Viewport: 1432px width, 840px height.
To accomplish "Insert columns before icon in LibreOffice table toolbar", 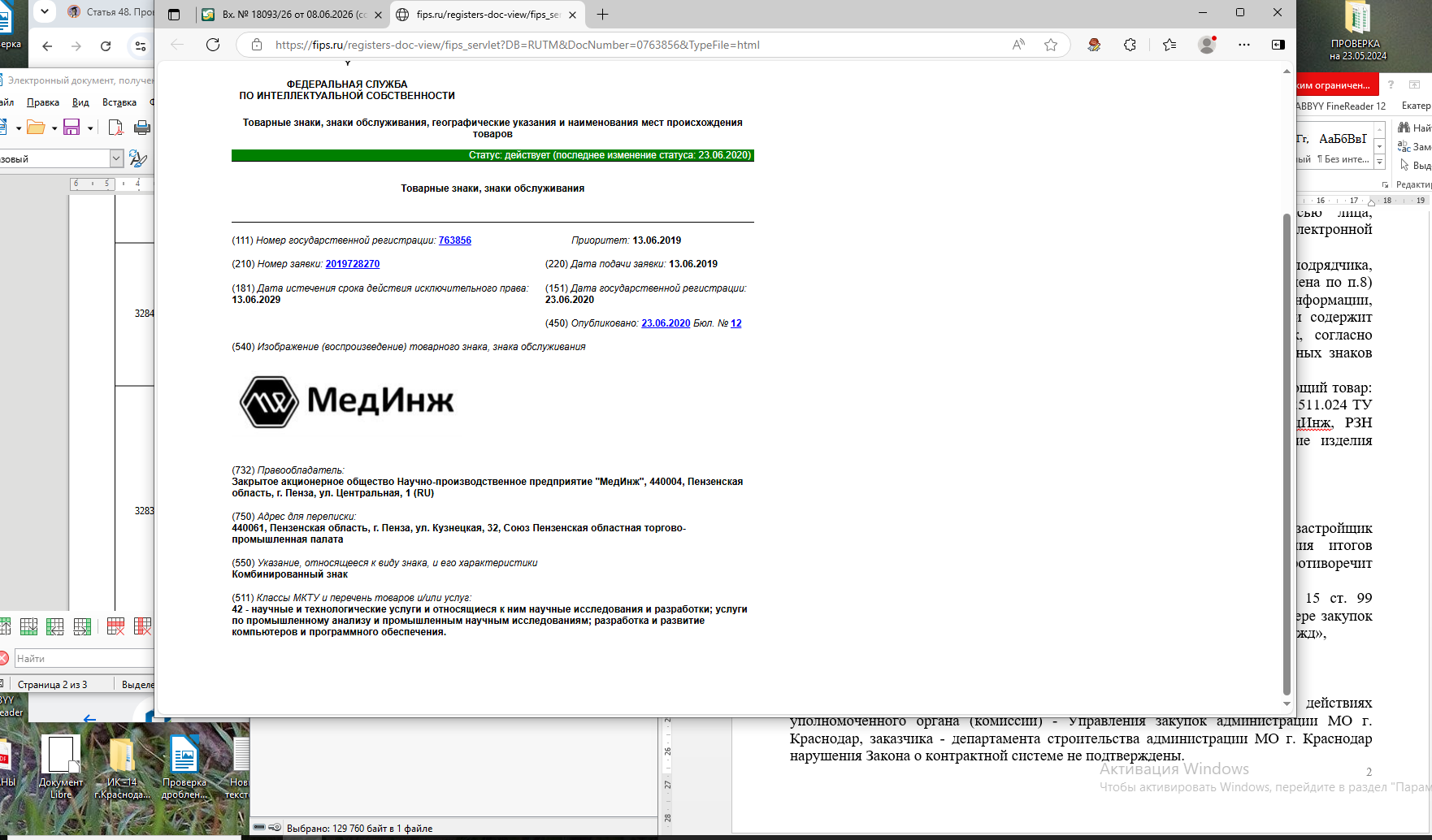I will pyautogui.click(x=55, y=626).
